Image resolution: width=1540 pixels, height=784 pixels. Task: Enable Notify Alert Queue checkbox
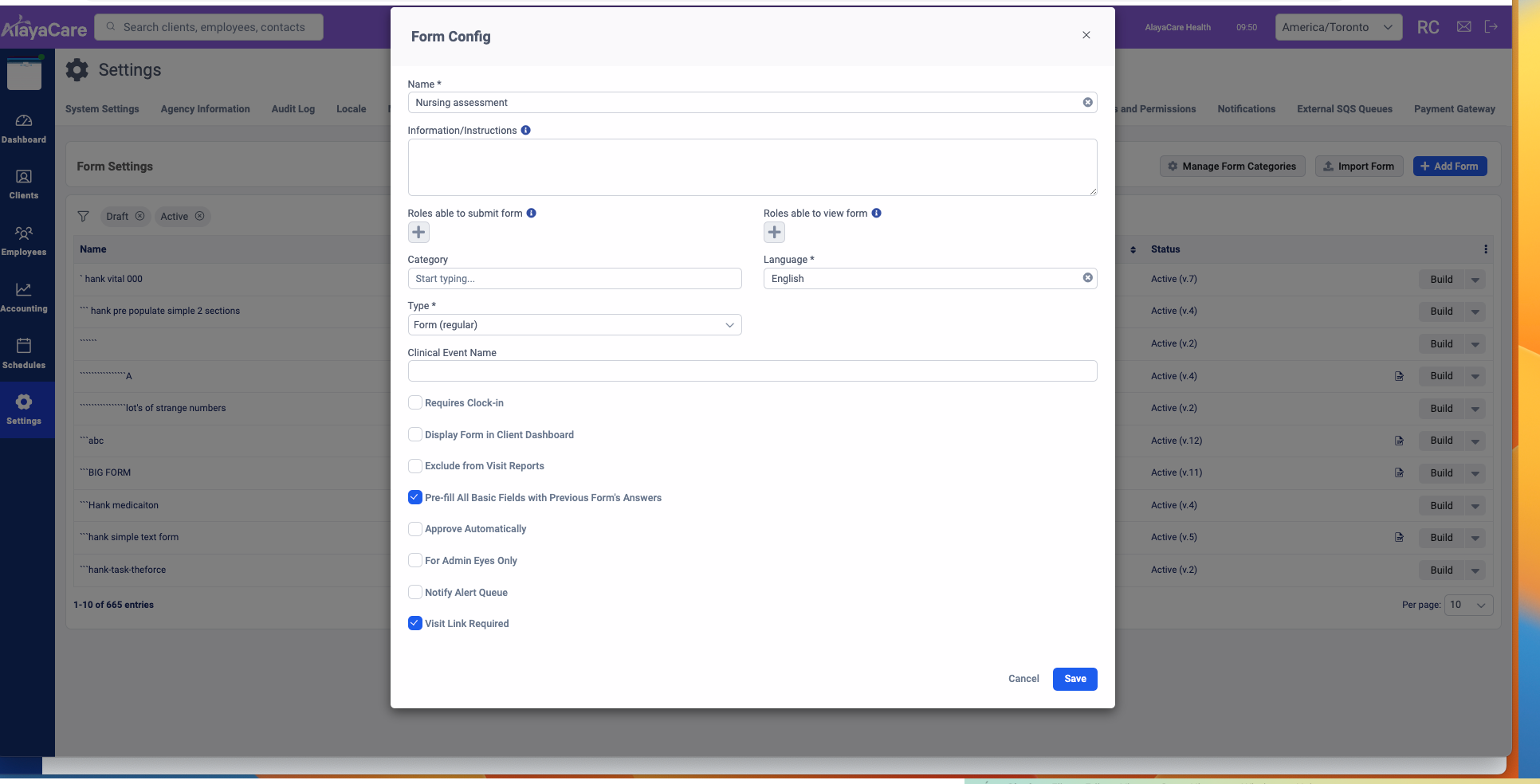click(414, 592)
